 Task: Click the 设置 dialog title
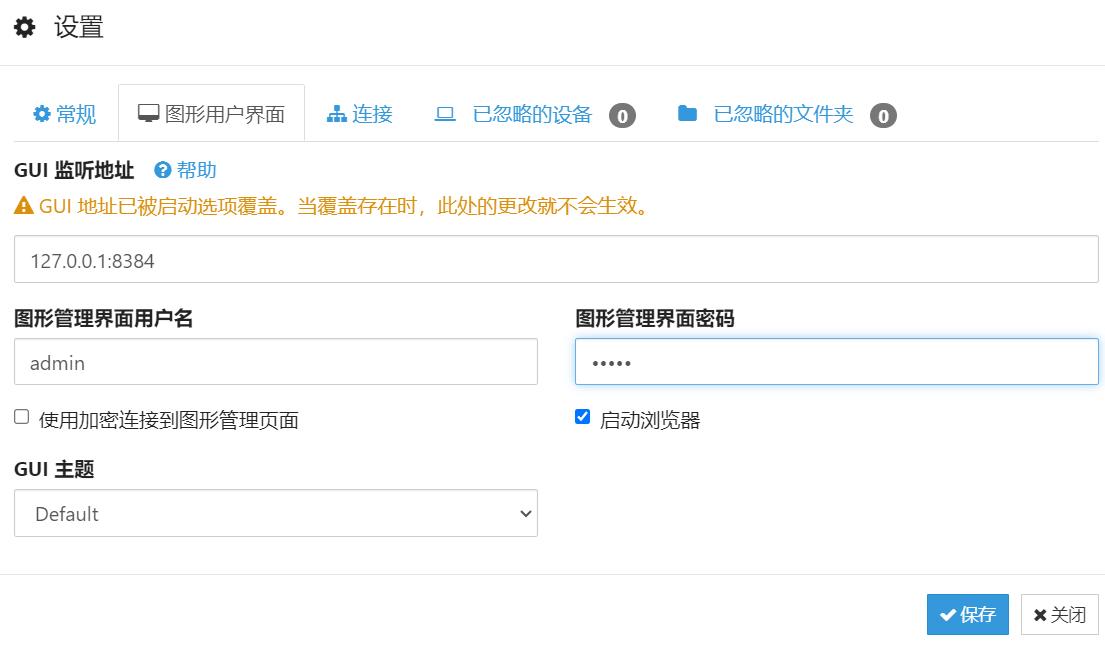[x=79, y=27]
